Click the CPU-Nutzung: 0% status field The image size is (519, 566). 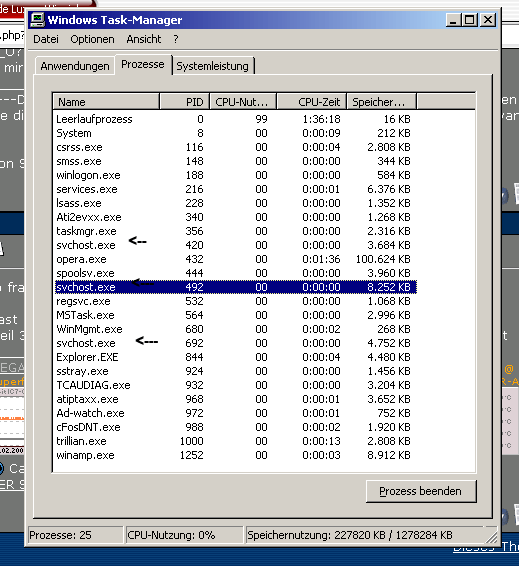coord(184,535)
